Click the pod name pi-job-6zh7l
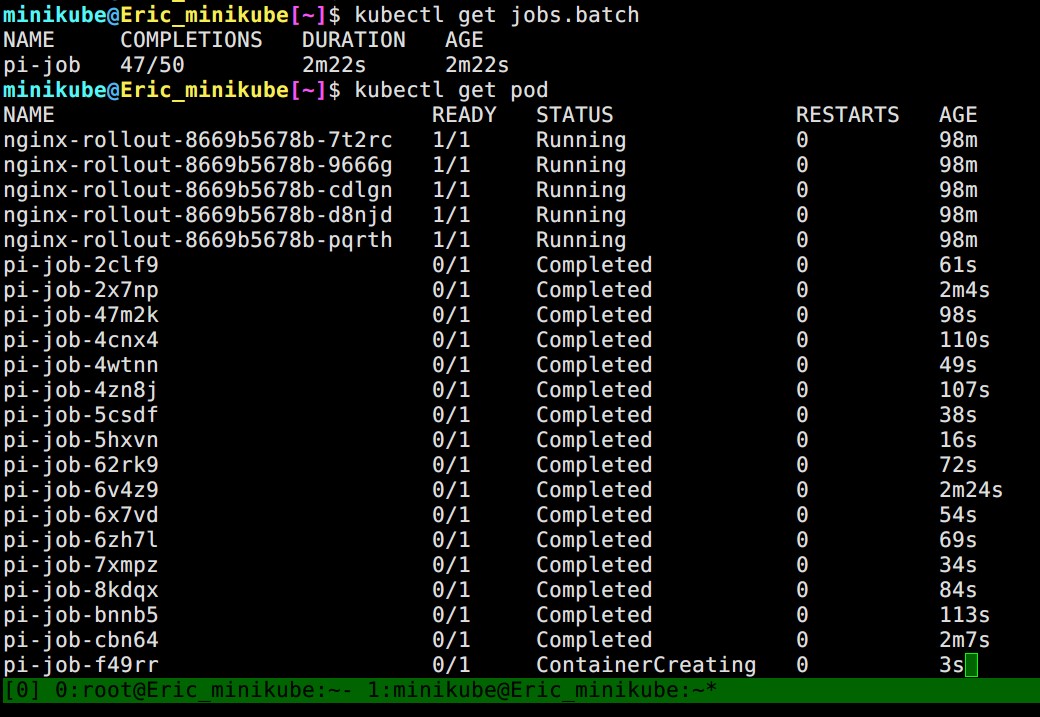The width and height of the screenshot is (1040, 717). coord(81,540)
